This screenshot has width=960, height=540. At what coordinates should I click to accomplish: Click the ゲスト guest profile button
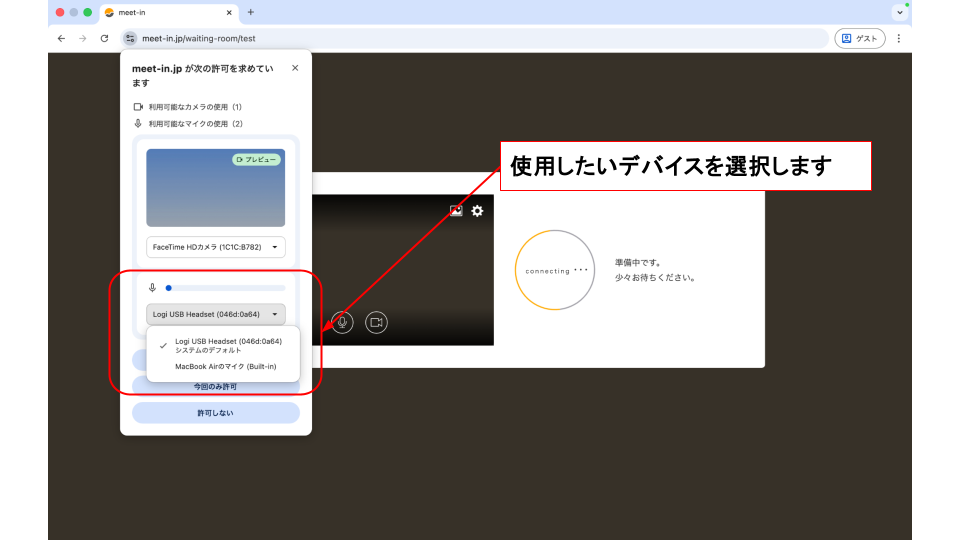click(x=859, y=38)
